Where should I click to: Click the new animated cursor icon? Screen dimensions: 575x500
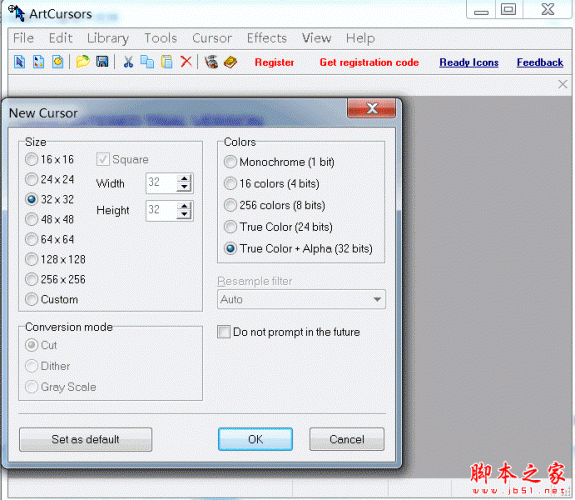[x=58, y=62]
